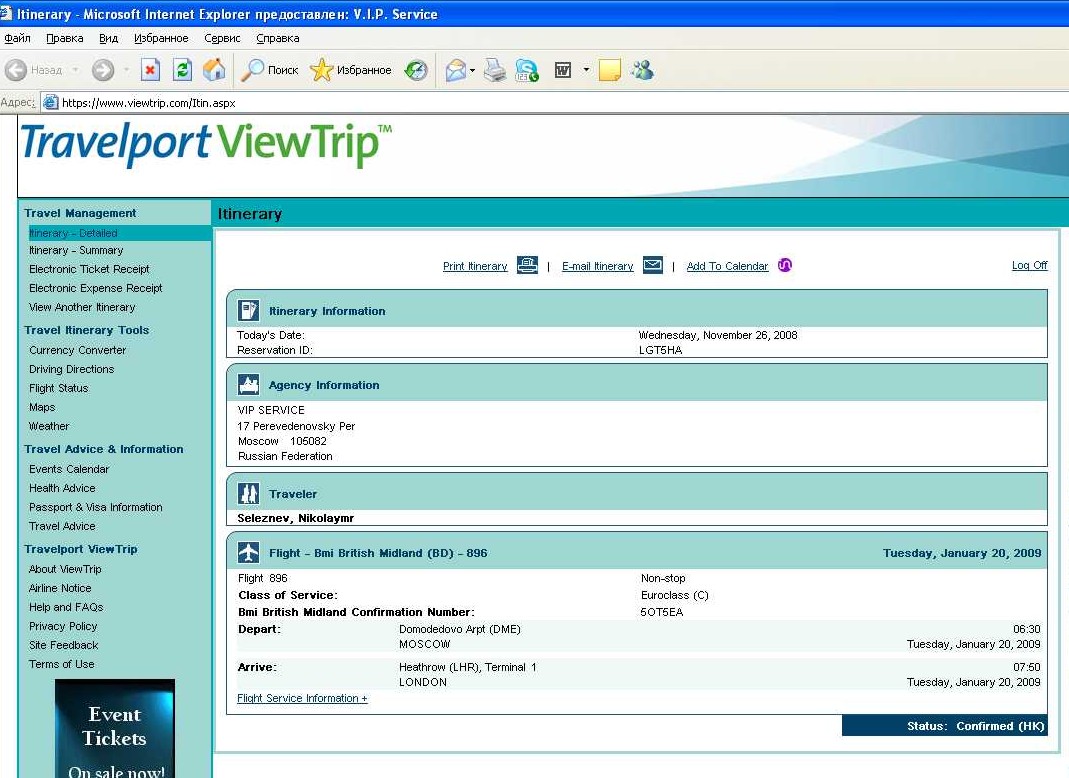Open the Правка menu
This screenshot has height=778, width=1069.
click(65, 38)
